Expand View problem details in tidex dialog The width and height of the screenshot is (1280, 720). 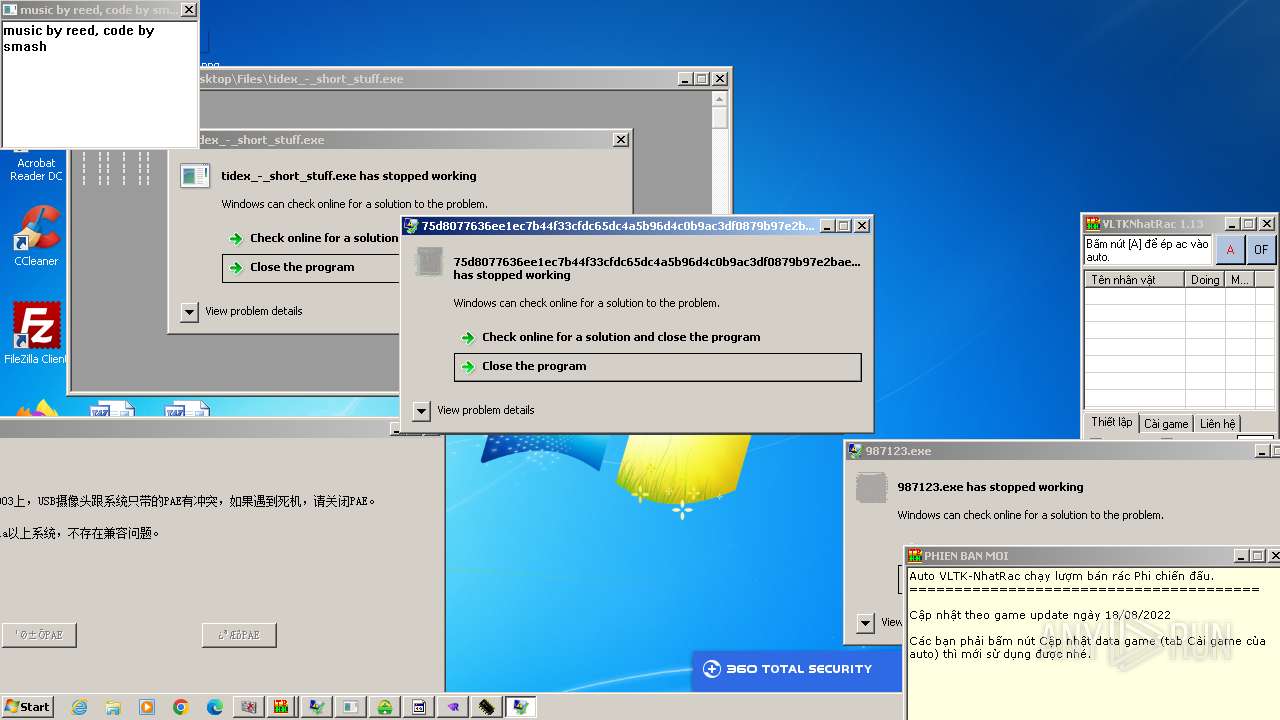190,312
